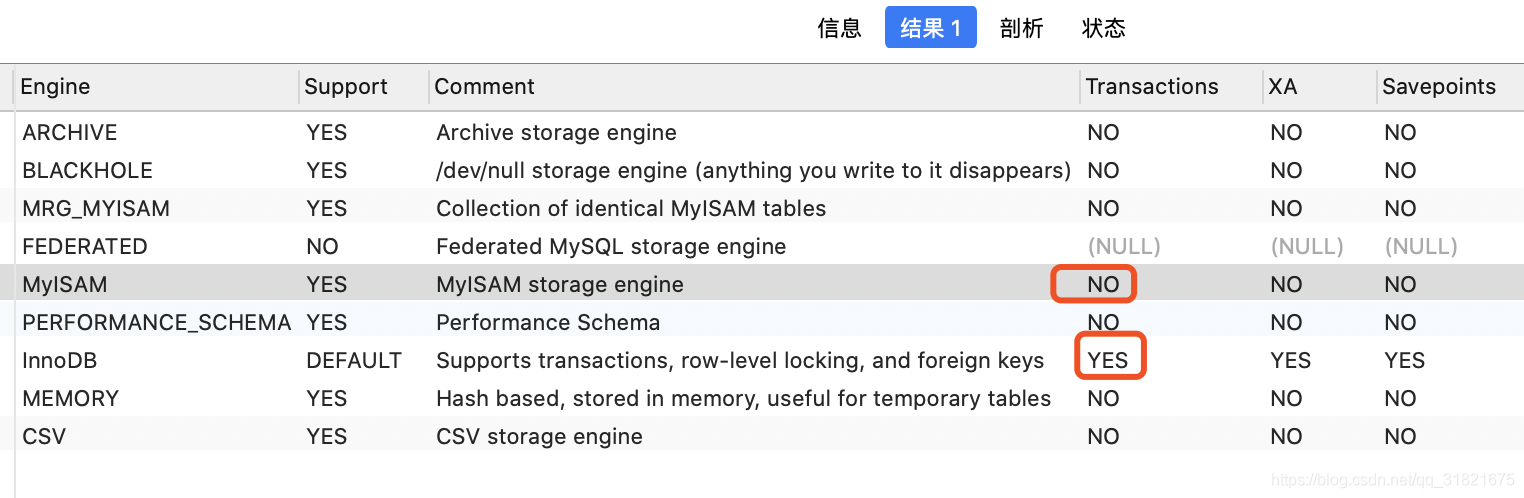The image size is (1524, 498).
Task: Click the InnoDB DEFAULT support cell
Action: (354, 361)
